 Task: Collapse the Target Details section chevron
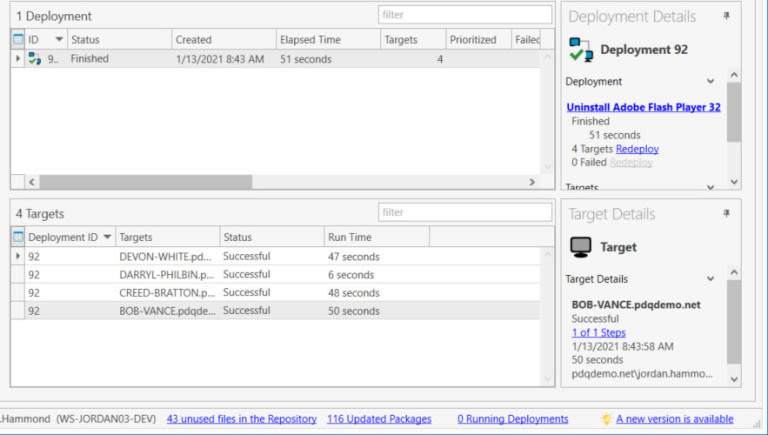(x=710, y=279)
